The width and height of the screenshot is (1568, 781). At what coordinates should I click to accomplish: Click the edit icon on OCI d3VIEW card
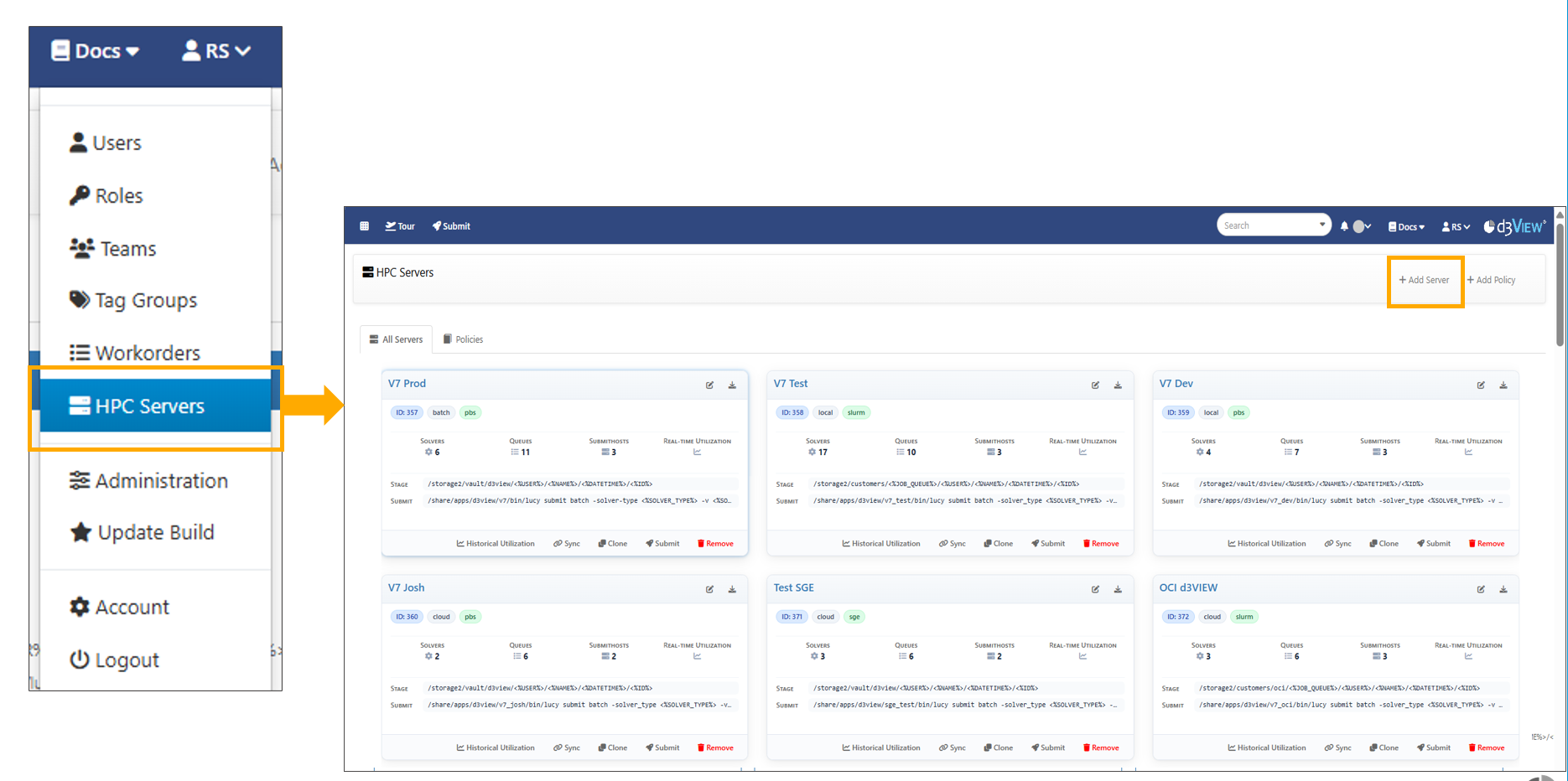(1481, 590)
